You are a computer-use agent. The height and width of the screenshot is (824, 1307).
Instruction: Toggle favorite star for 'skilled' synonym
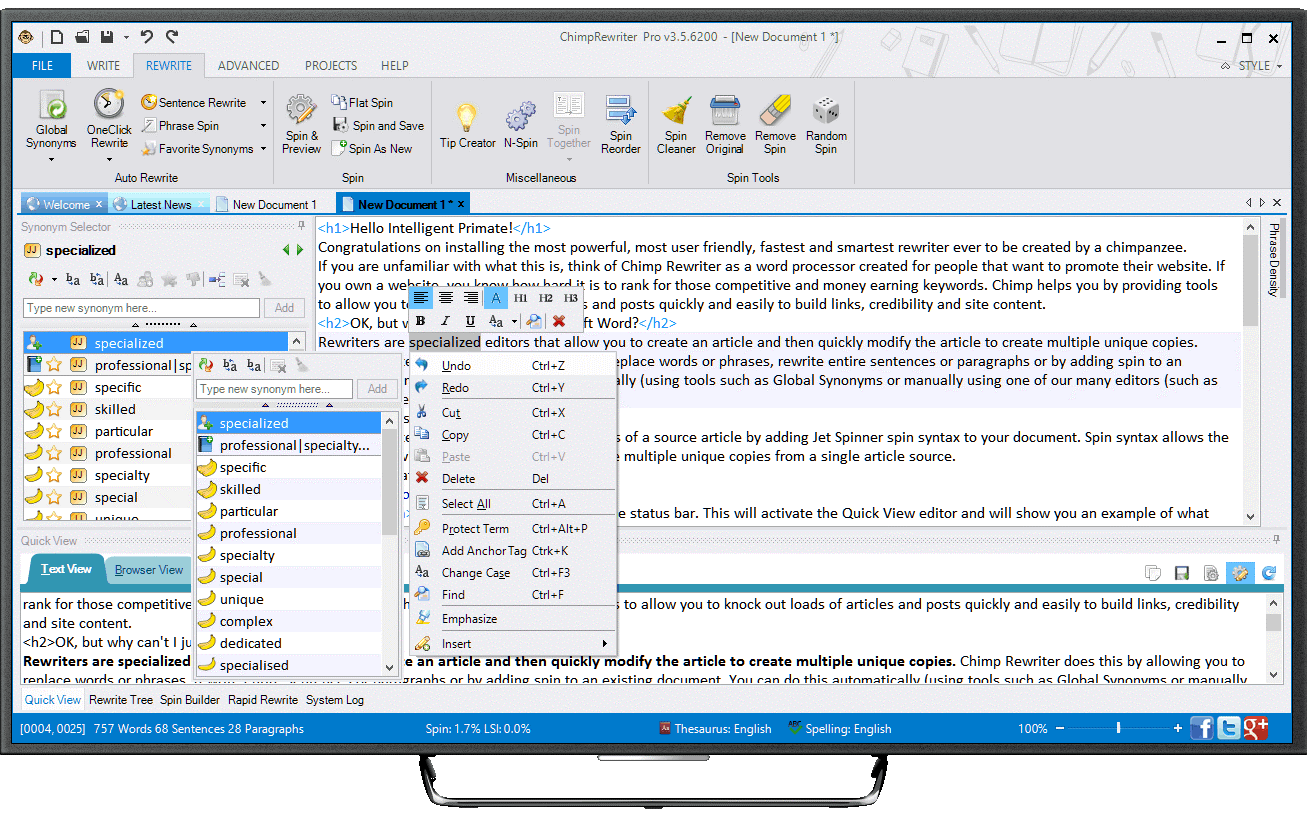tap(55, 409)
